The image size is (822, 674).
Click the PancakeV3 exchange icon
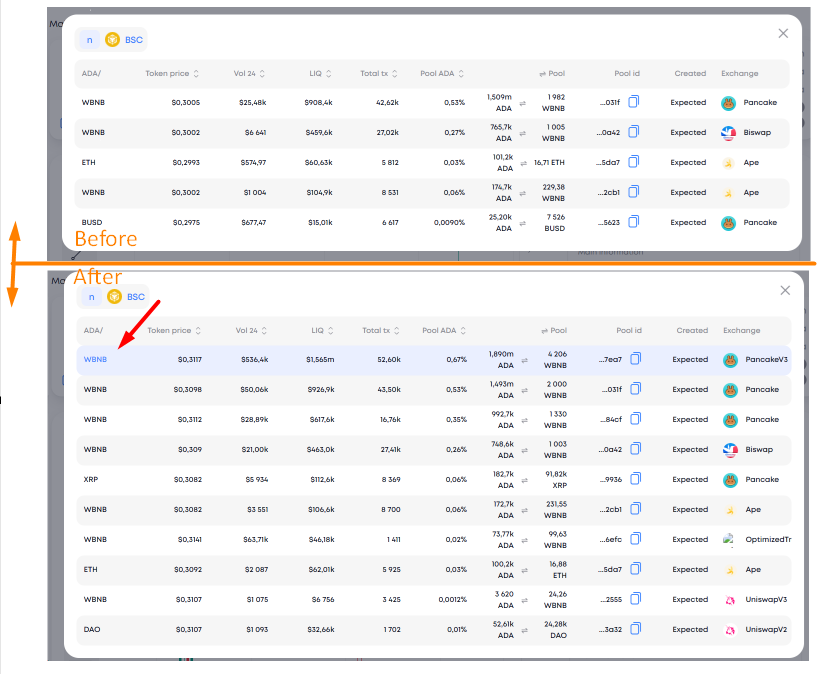(x=730, y=360)
